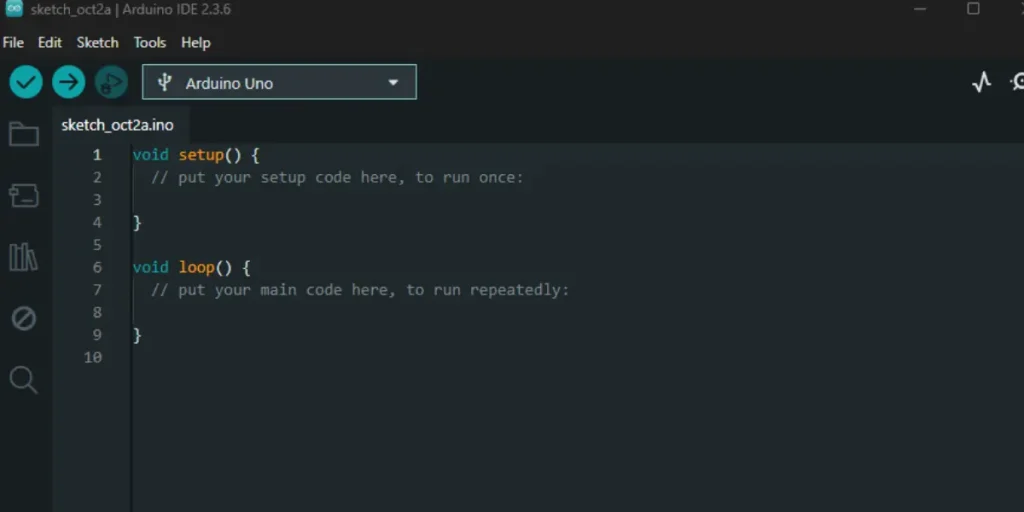Screen dimensions: 1024x512
Task: Open the Serial Plotter
Action: click(x=981, y=83)
